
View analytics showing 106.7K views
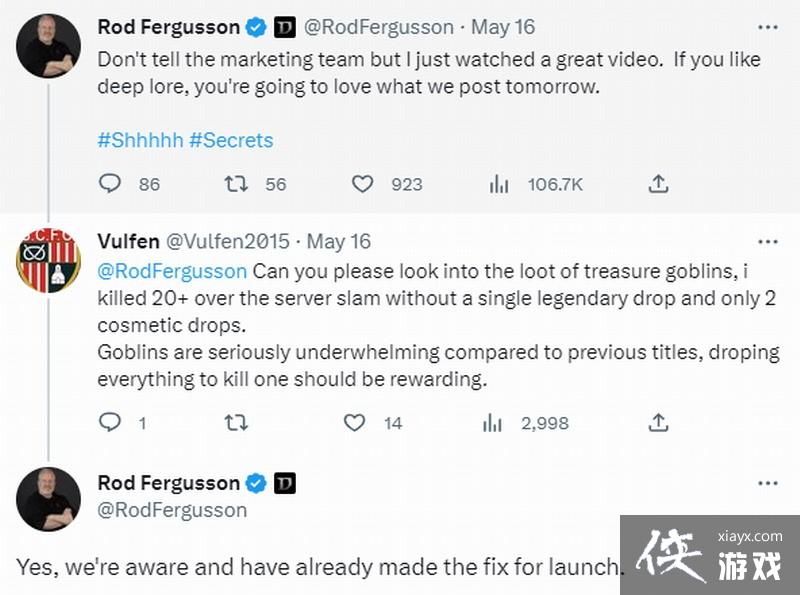499,184
